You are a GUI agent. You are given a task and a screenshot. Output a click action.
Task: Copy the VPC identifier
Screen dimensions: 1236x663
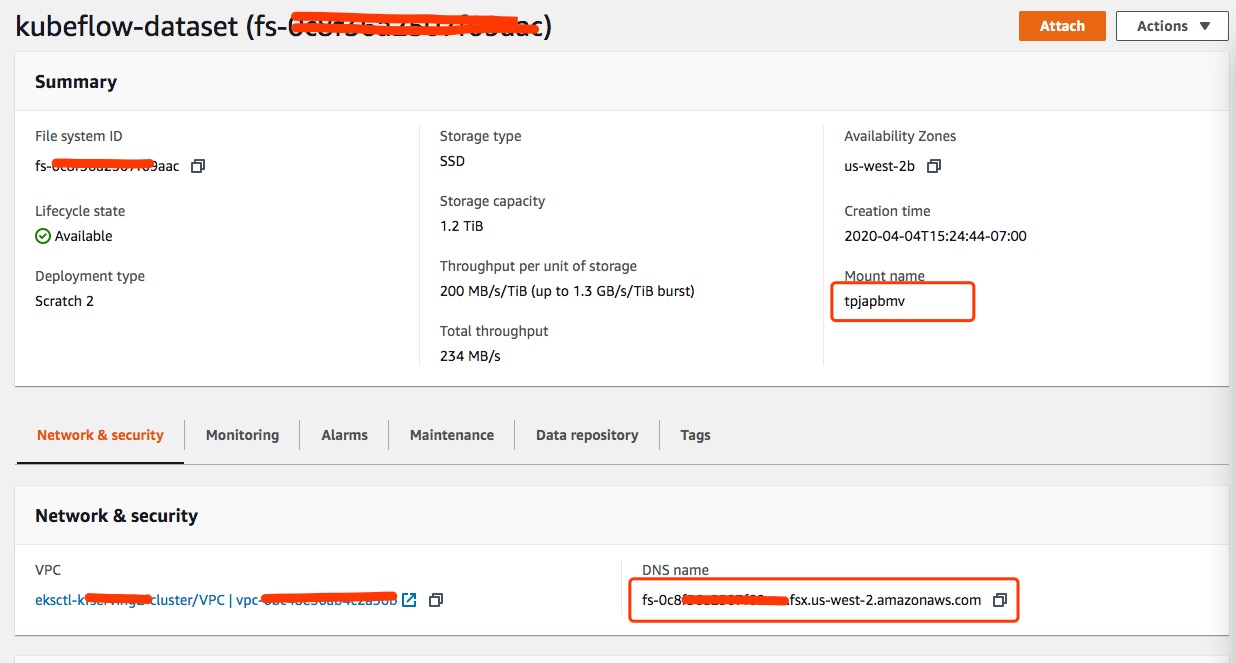(436, 600)
